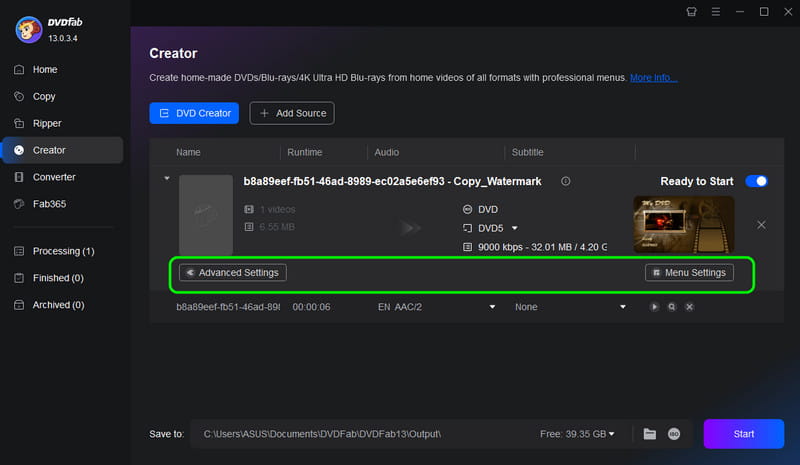This screenshot has width=800, height=465.
Task: Go to Fab365 in sidebar
Action: click(x=49, y=204)
